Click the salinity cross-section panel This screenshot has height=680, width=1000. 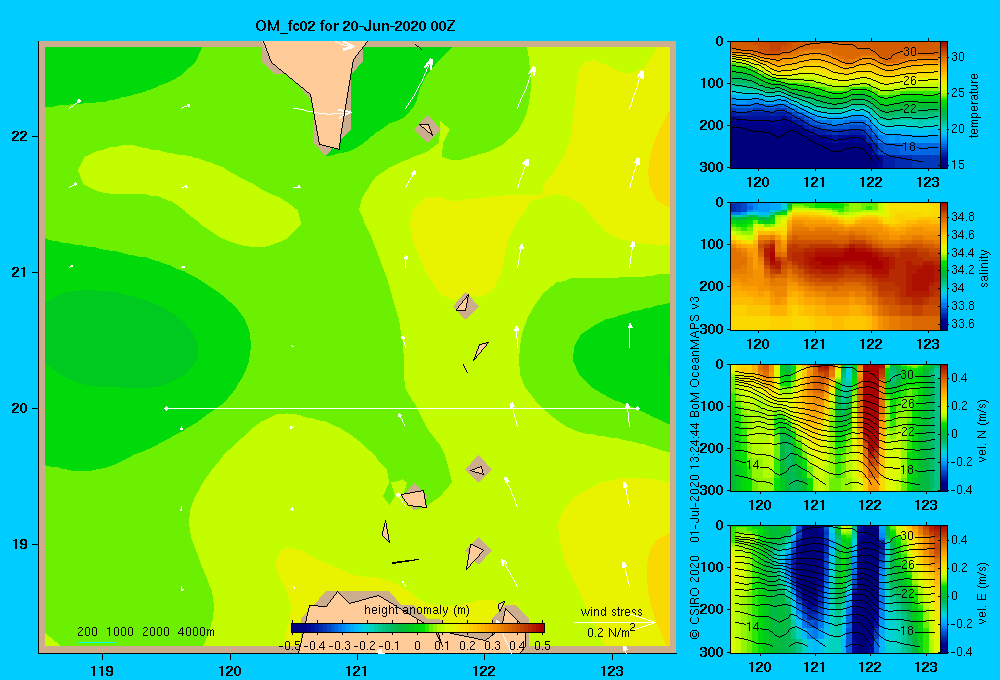[835, 266]
